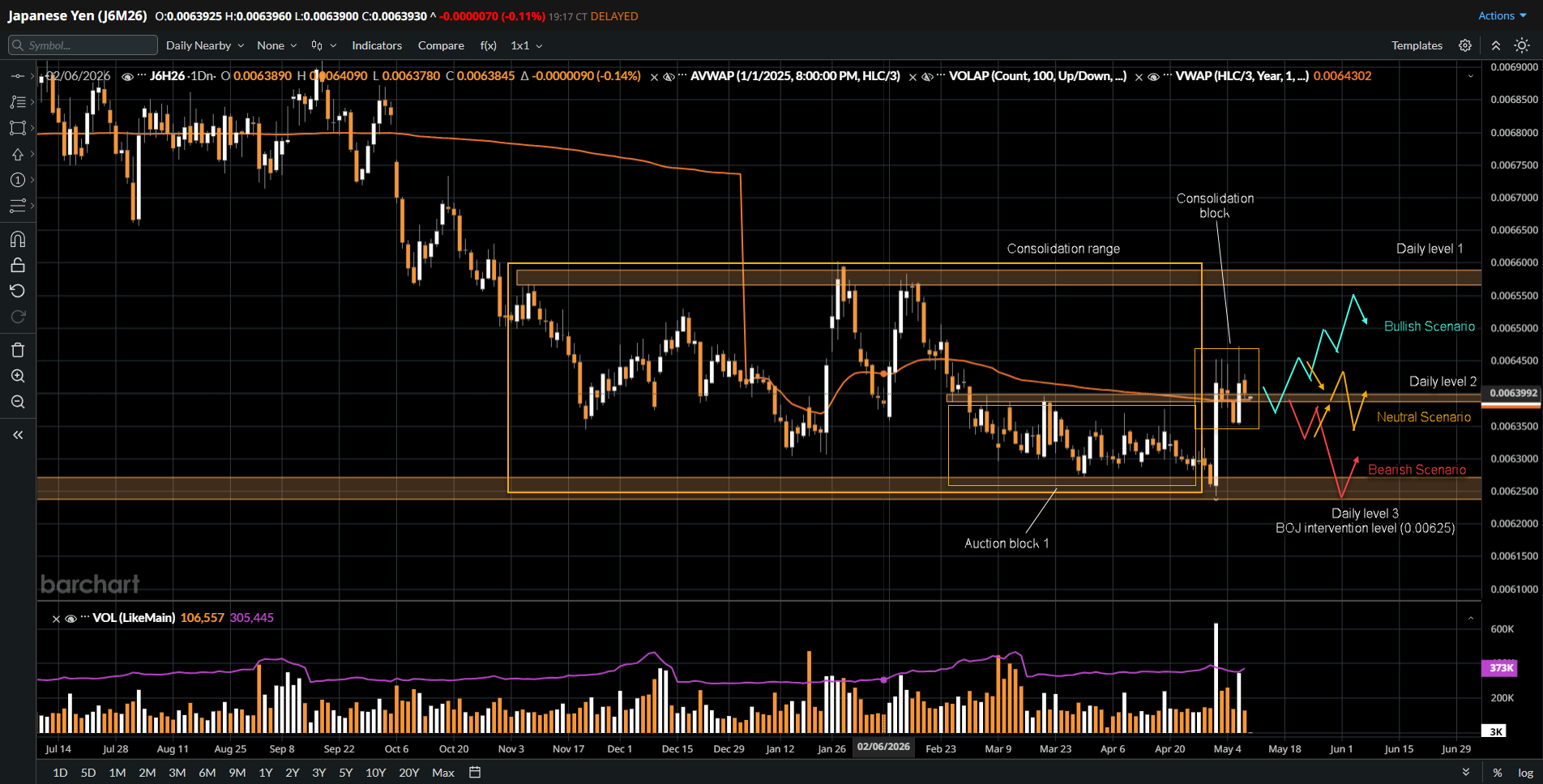Open the Templates button
This screenshot has width=1543, height=784.
1417,45
